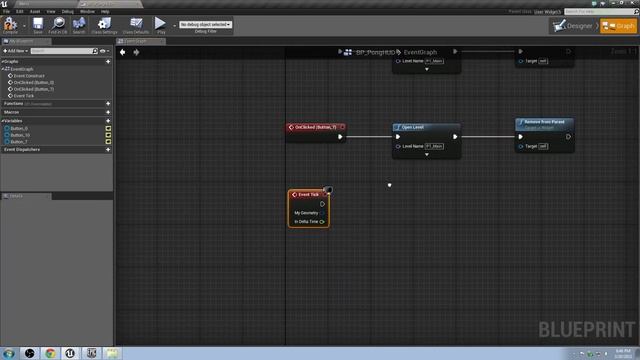Collapse the Graphs section

[x=3, y=62]
